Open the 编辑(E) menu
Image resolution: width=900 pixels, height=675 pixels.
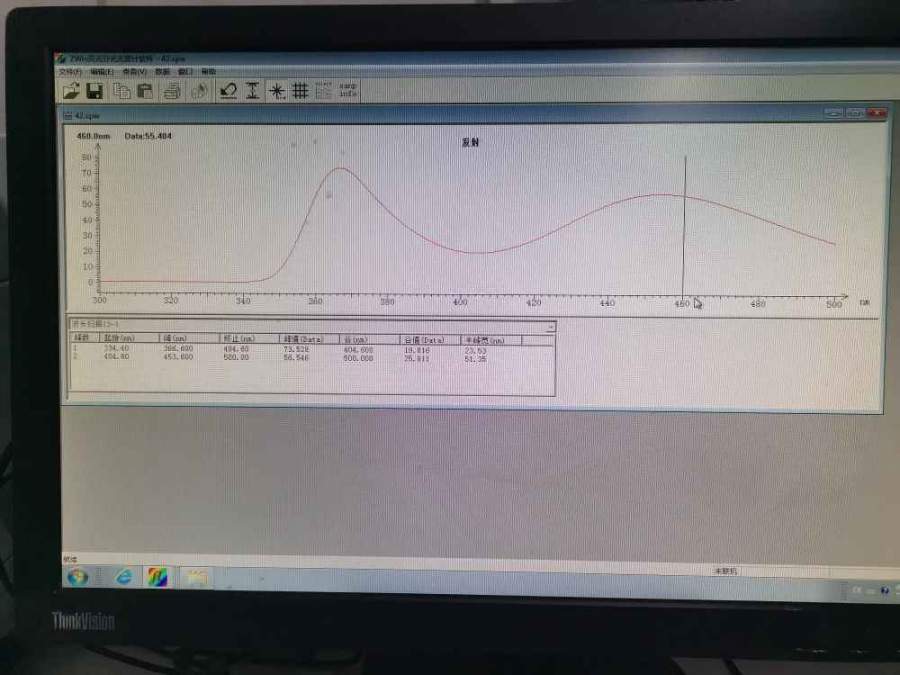click(102, 72)
